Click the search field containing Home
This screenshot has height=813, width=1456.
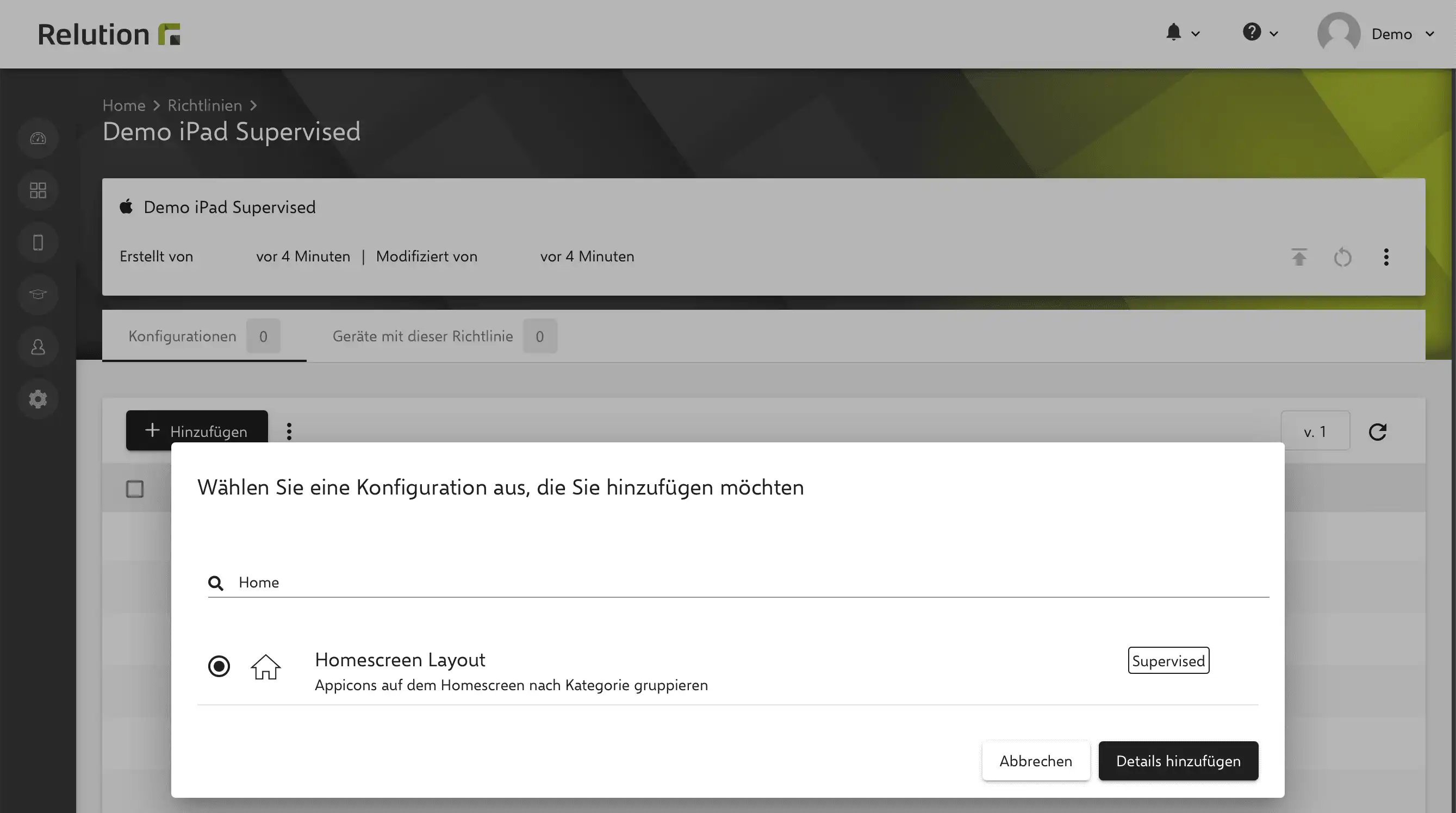tap(738, 583)
